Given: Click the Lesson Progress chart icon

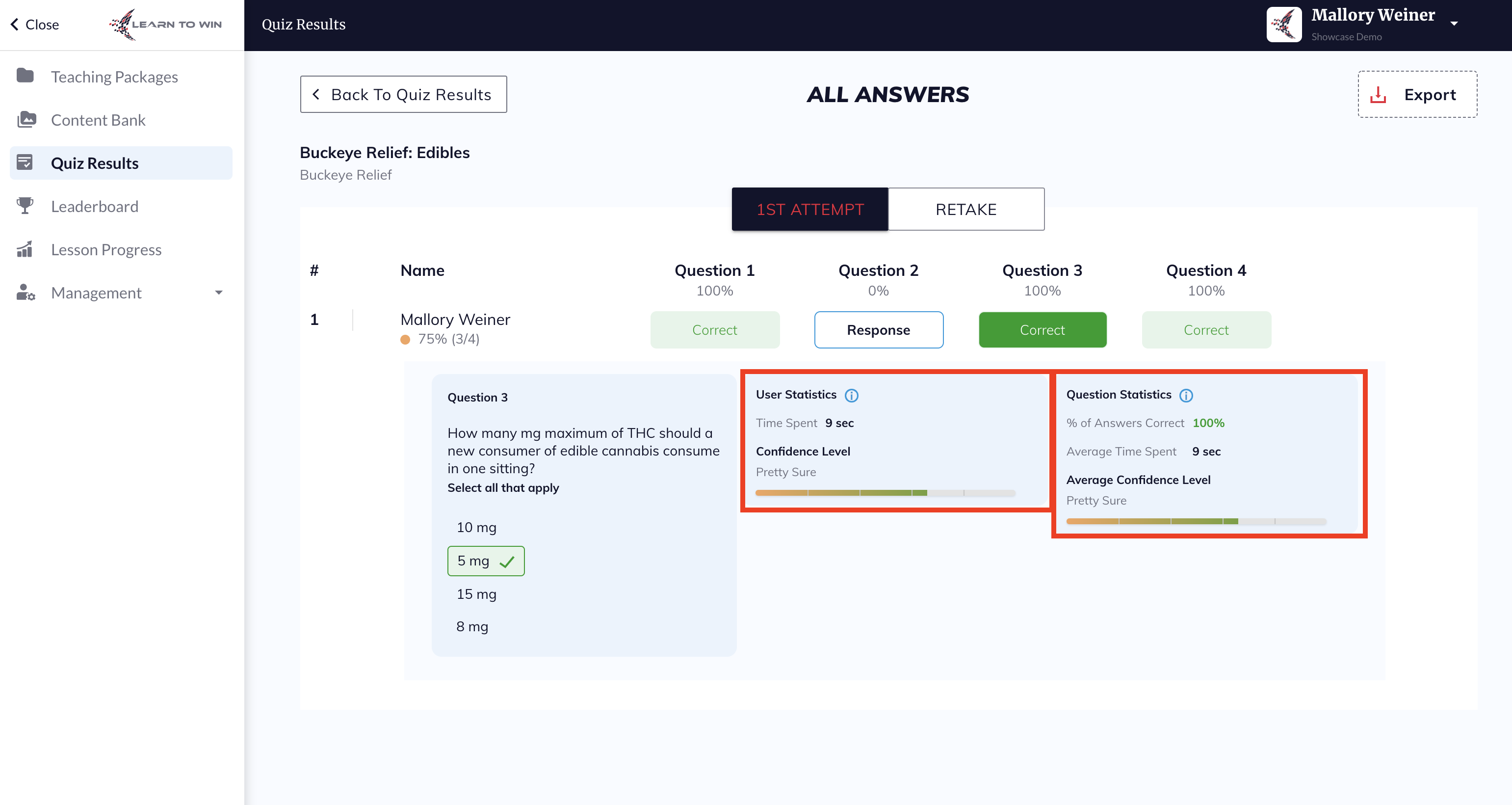Looking at the screenshot, I should (25, 249).
